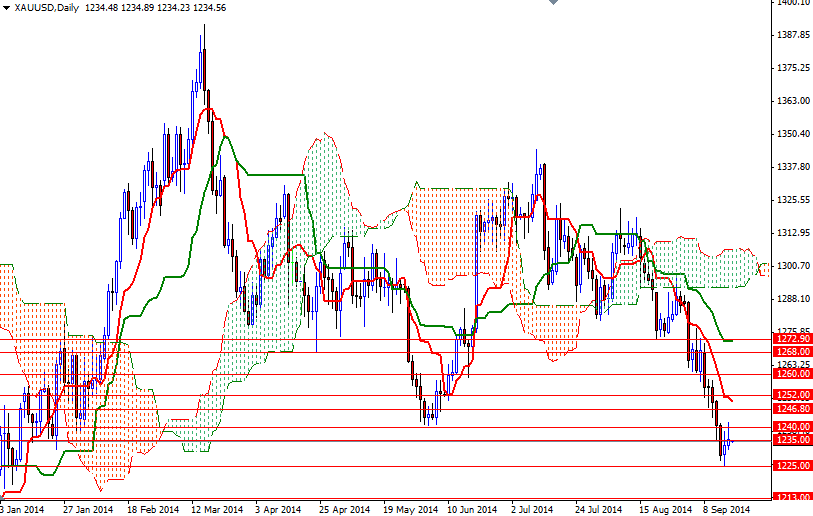Click the 15 Aug 2014 date label
Image resolution: width=813 pixels, height=516 pixels.
coord(665,509)
